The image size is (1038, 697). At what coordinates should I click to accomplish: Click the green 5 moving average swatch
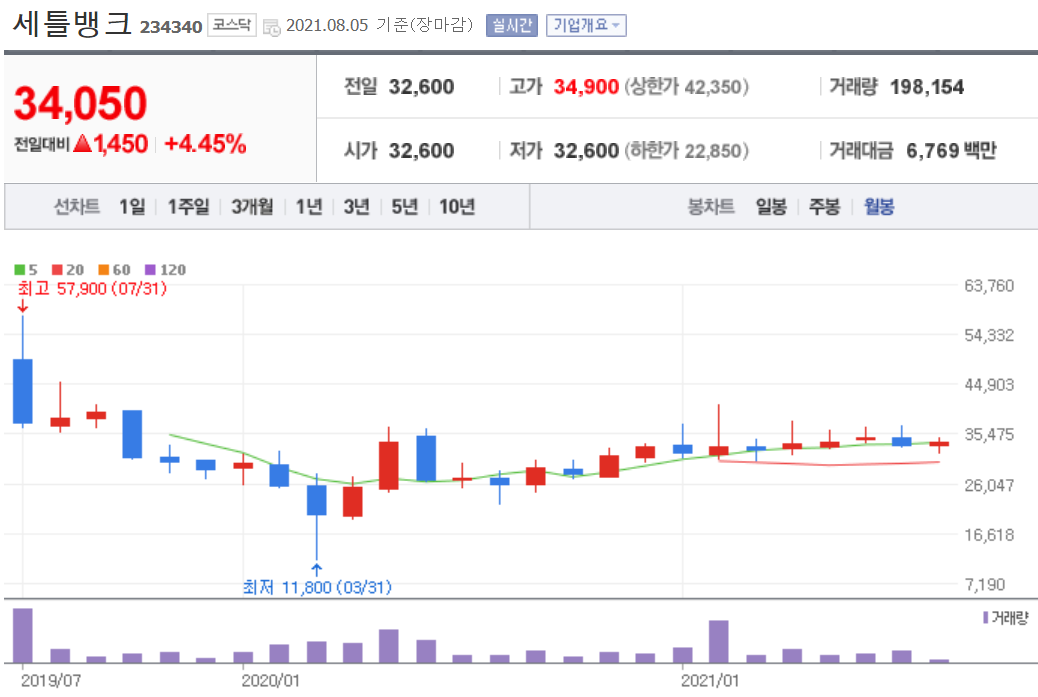(20, 269)
